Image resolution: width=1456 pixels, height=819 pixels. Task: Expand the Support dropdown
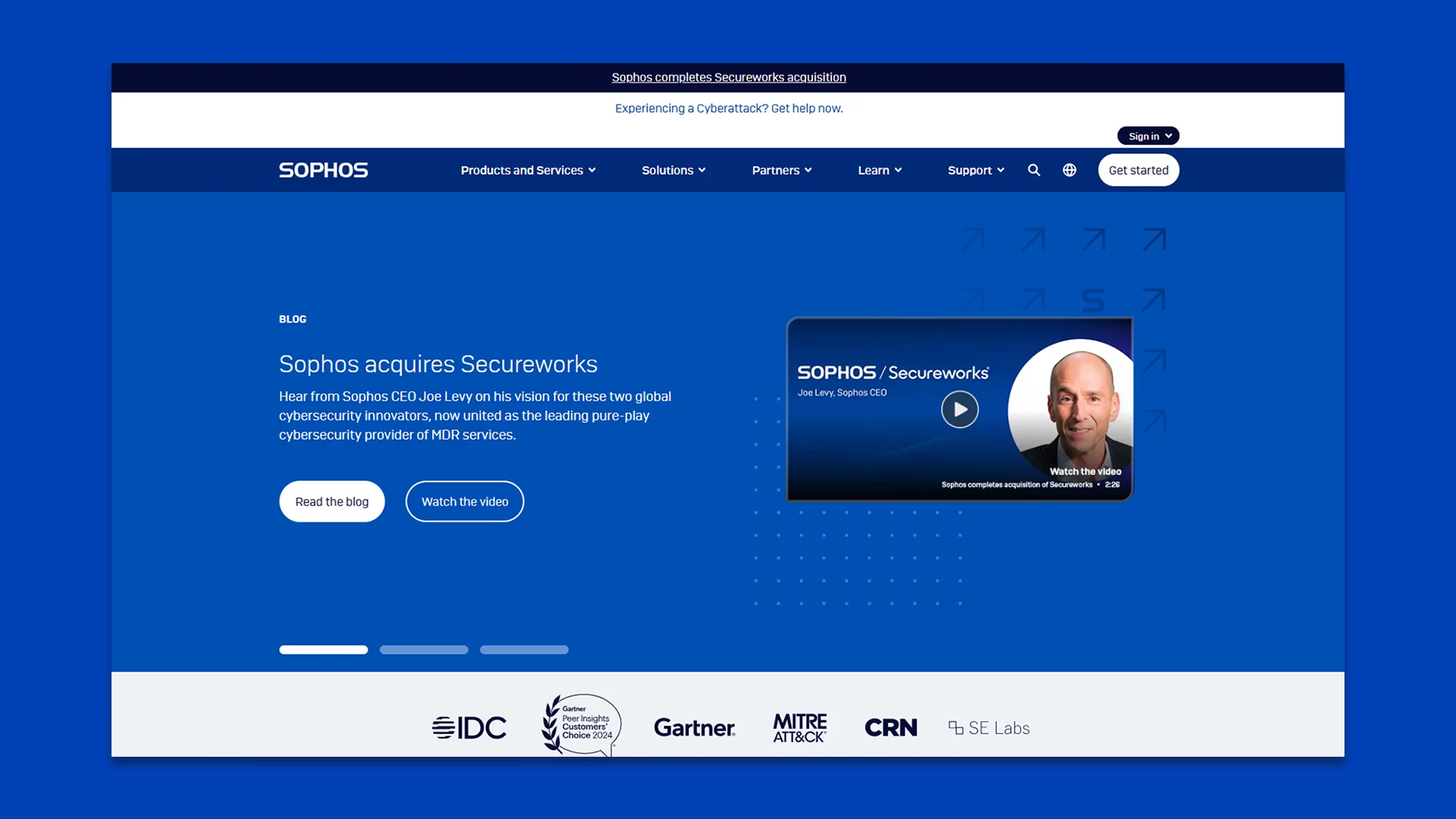[975, 170]
